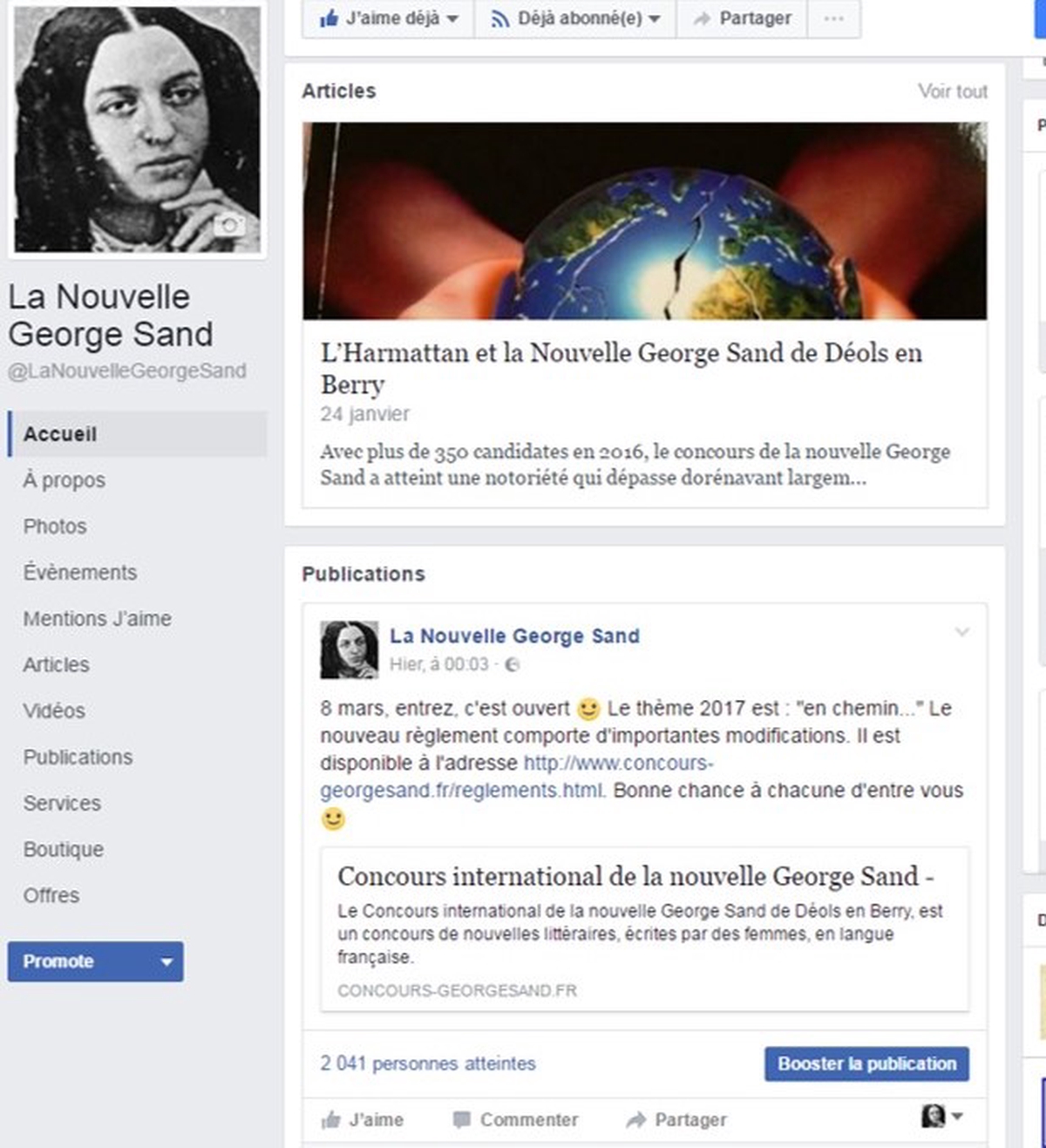Open the À propos section

pyautogui.click(x=65, y=480)
